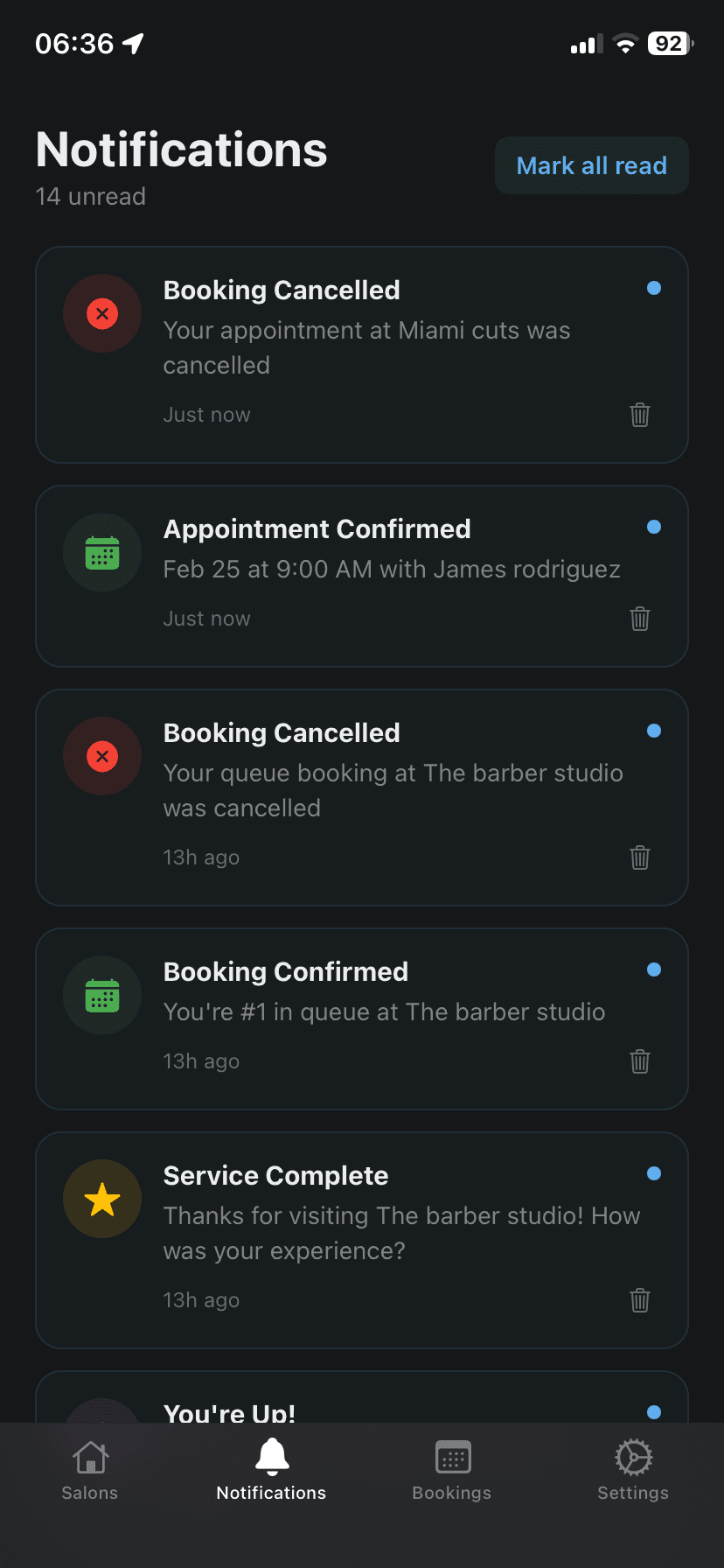Delete the Service Complete notification

pyautogui.click(x=640, y=1300)
